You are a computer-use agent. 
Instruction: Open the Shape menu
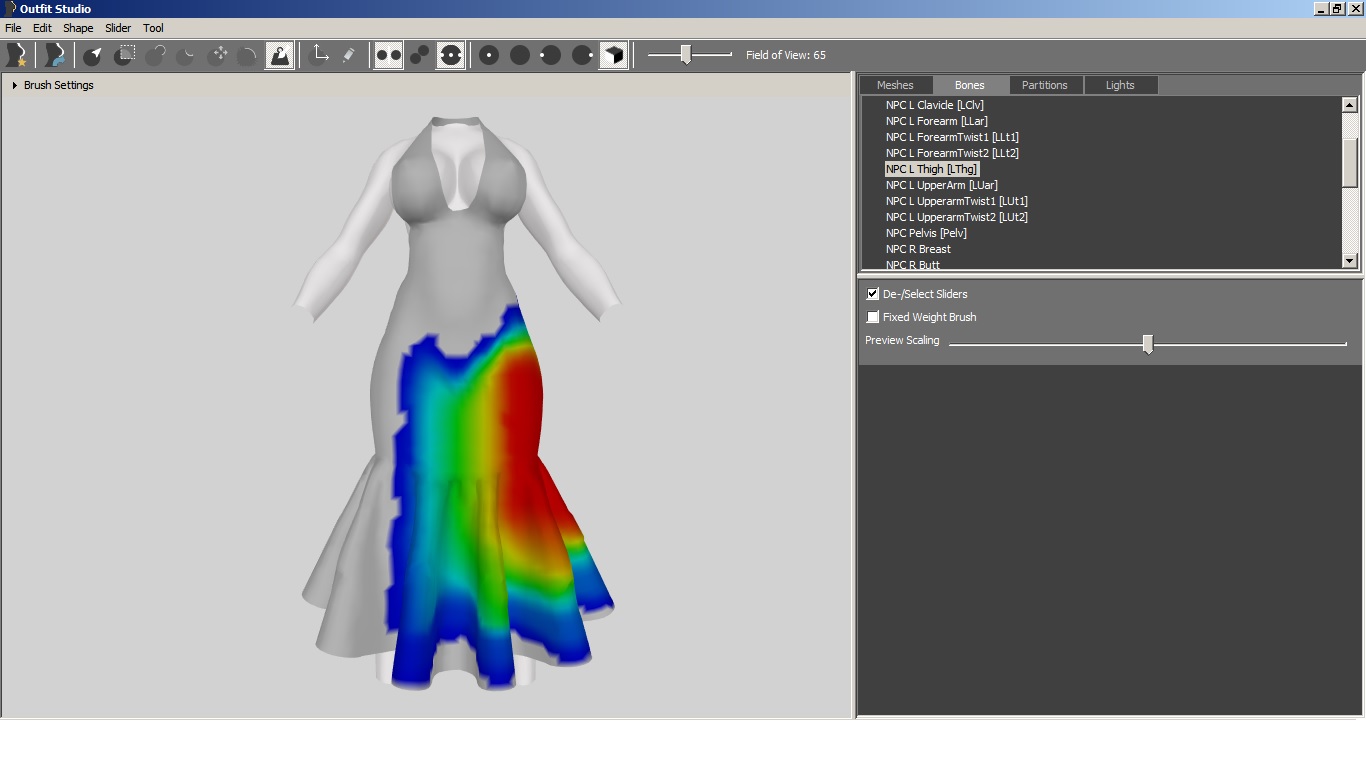78,28
